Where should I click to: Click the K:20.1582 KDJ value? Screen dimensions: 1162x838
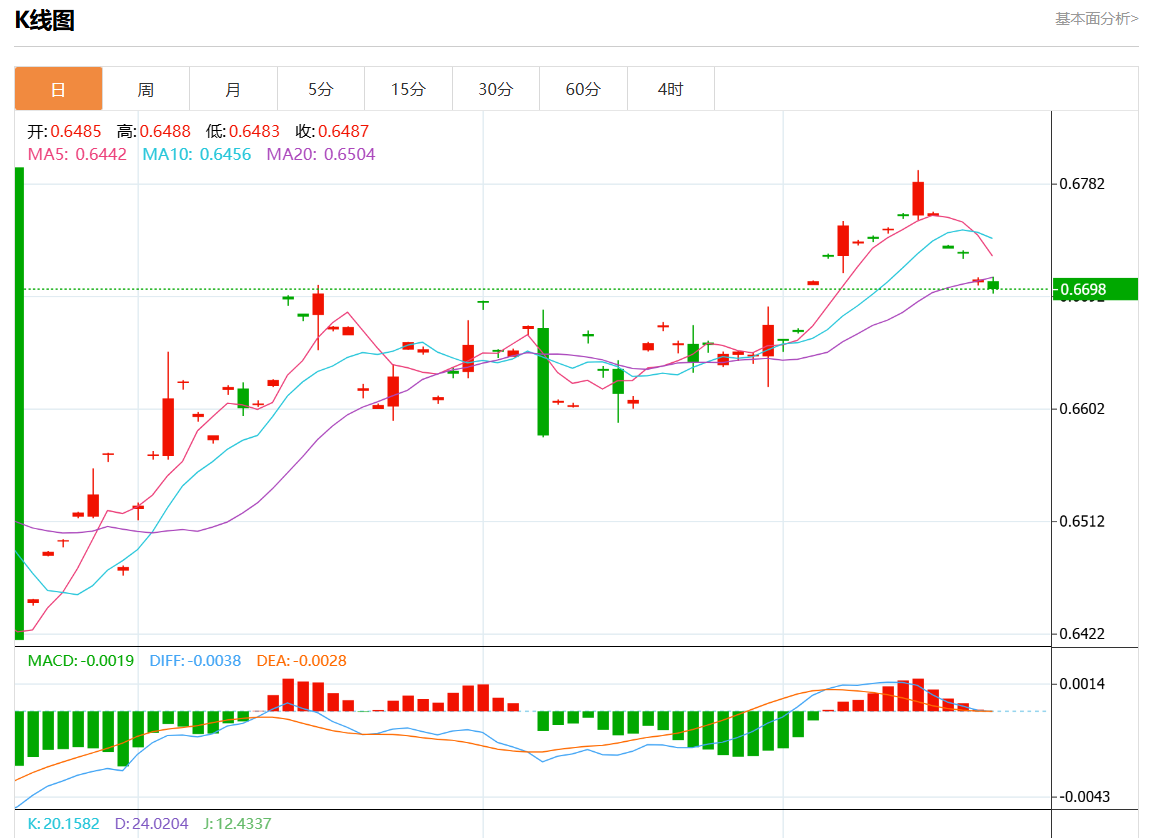tap(63, 823)
